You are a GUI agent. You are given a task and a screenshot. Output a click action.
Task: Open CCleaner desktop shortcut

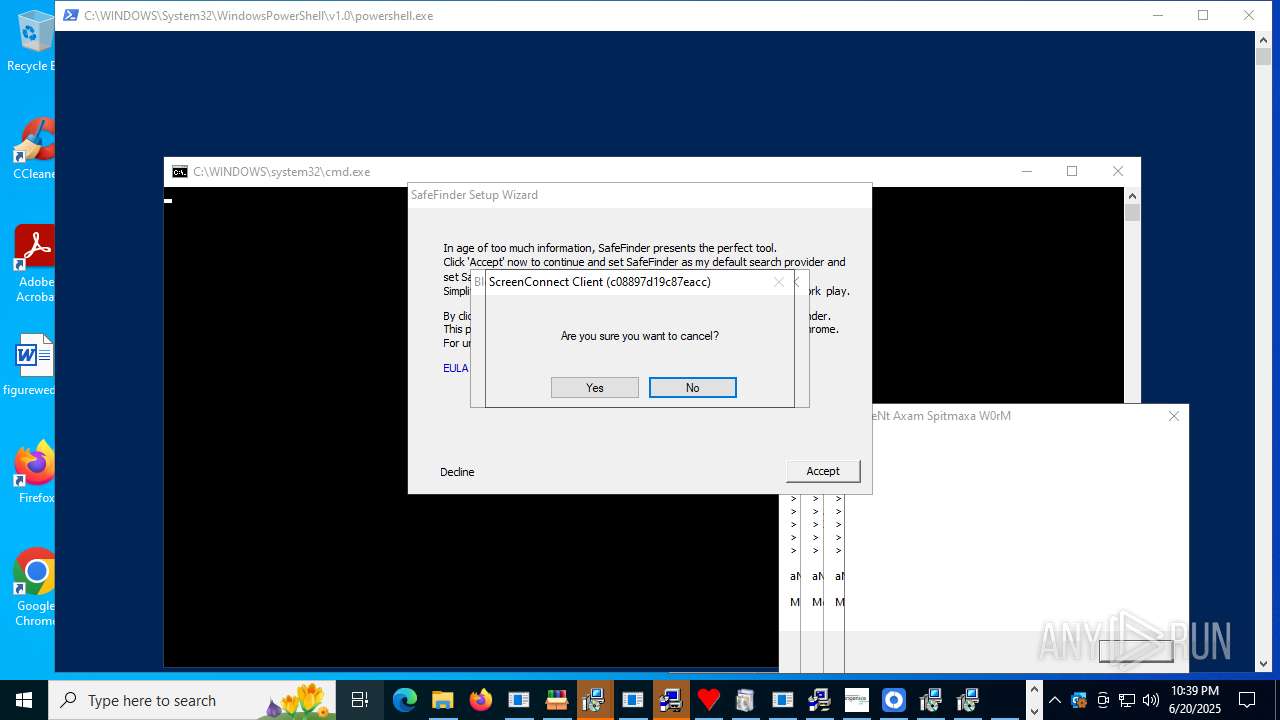pyautogui.click(x=33, y=150)
